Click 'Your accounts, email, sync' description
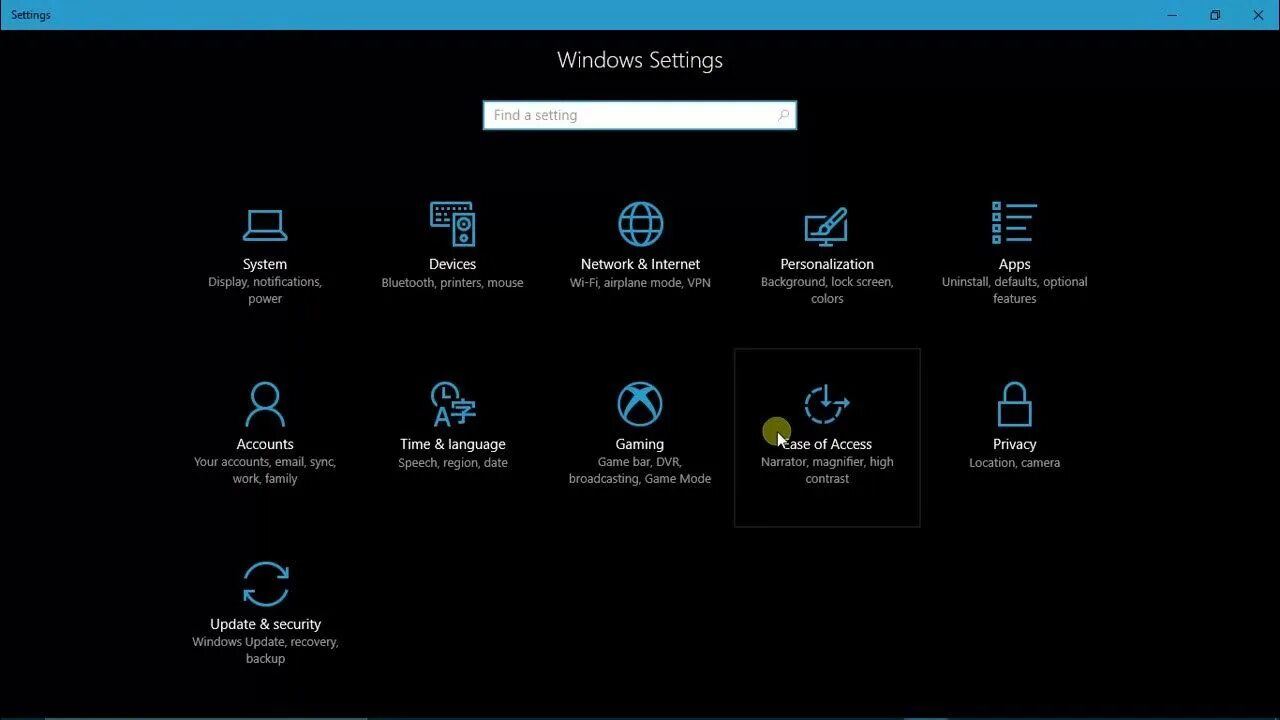This screenshot has height=720, width=1280. tap(265, 470)
